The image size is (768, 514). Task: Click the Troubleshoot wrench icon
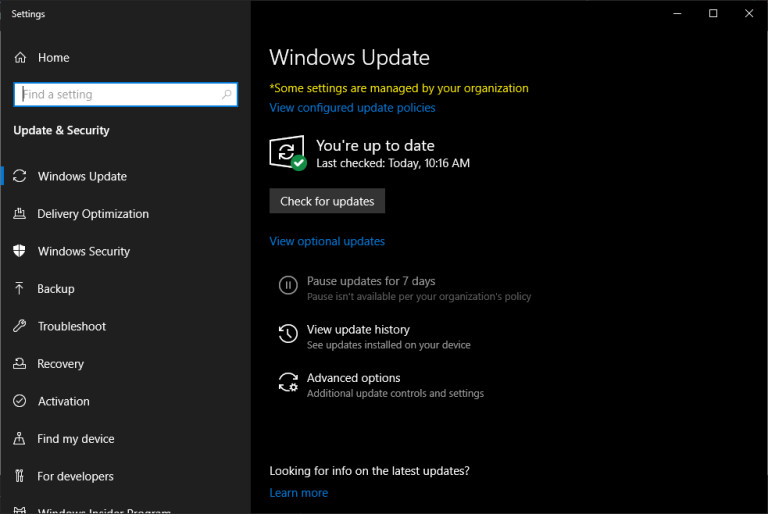[x=19, y=326]
